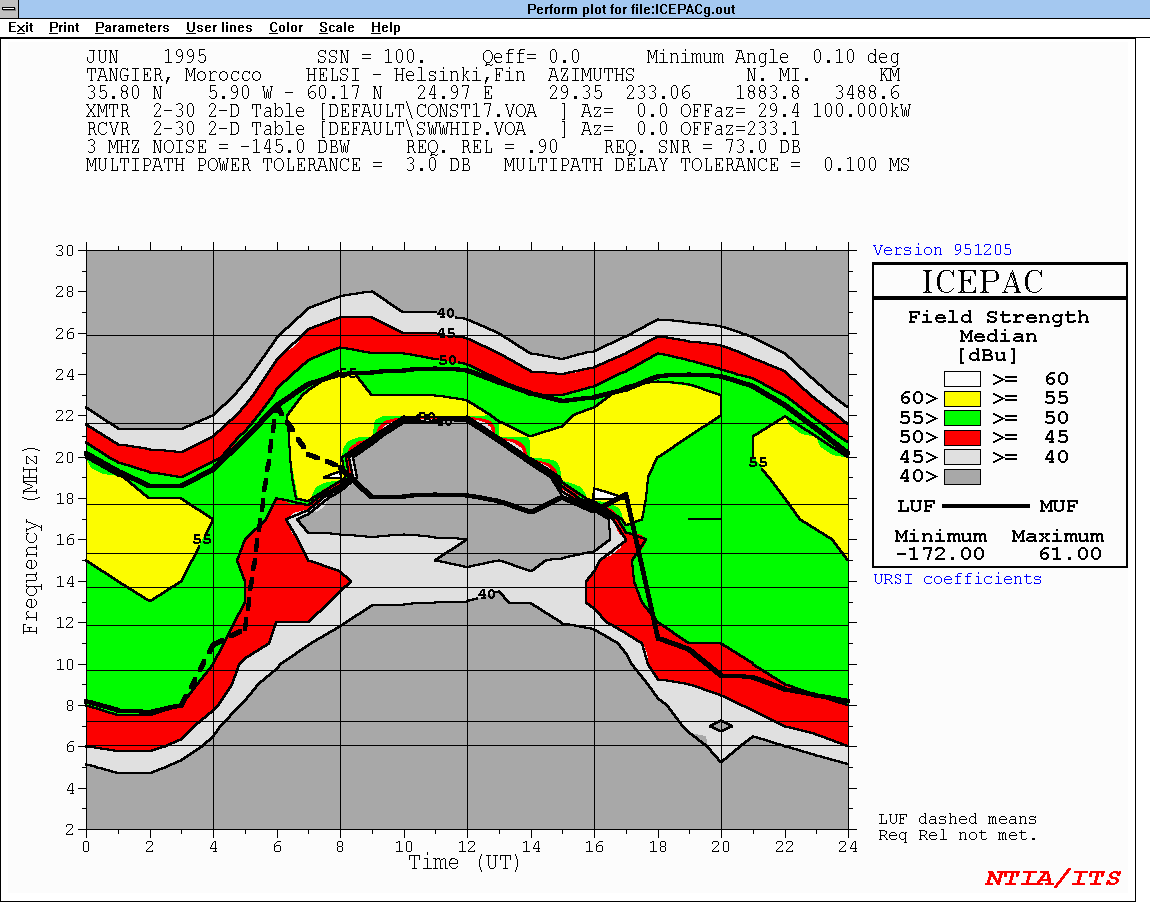
Task: Click the red NTIA/ITS logo
Action: click(x=1053, y=879)
